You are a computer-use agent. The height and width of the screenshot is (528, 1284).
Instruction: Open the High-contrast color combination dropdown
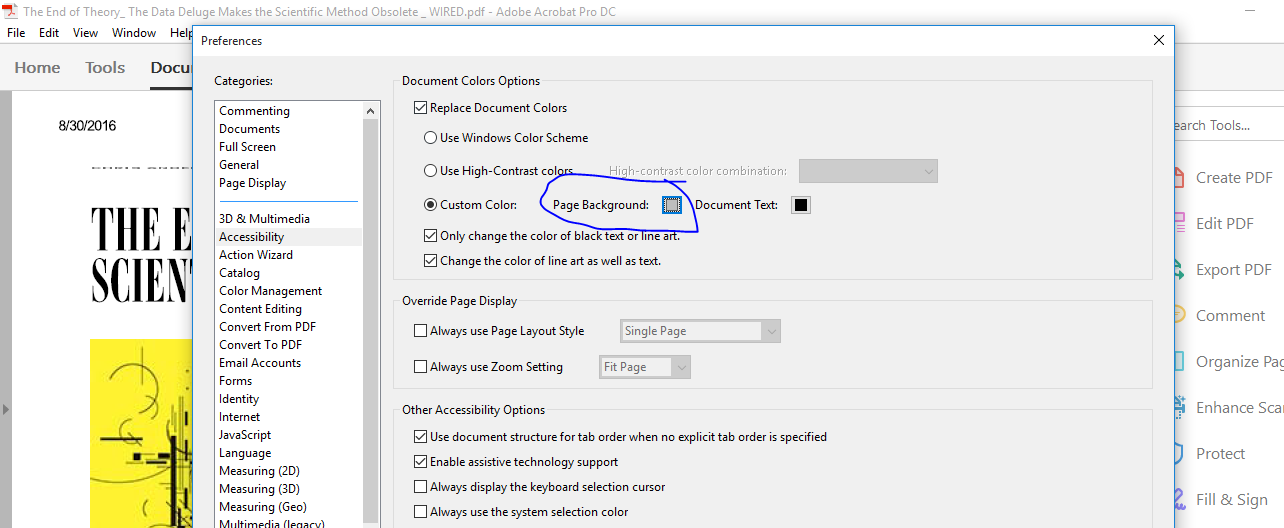(868, 171)
